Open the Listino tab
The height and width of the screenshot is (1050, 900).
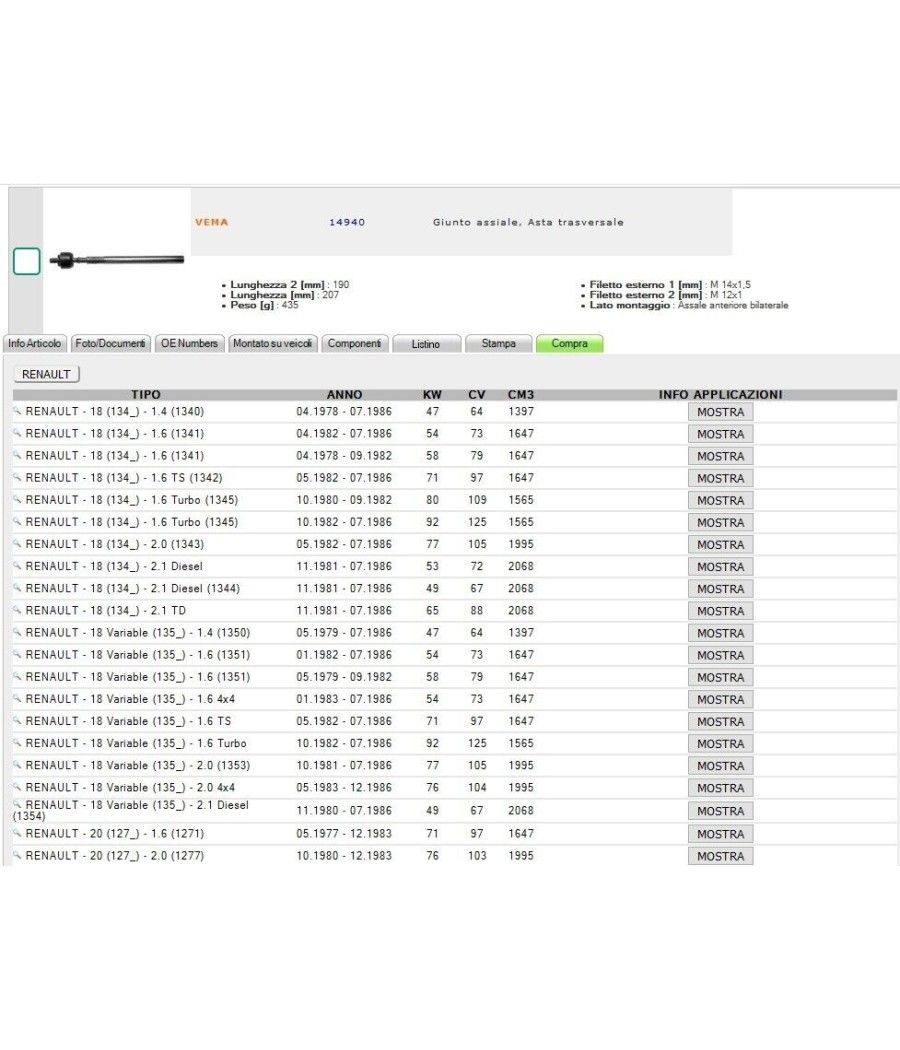[427, 344]
